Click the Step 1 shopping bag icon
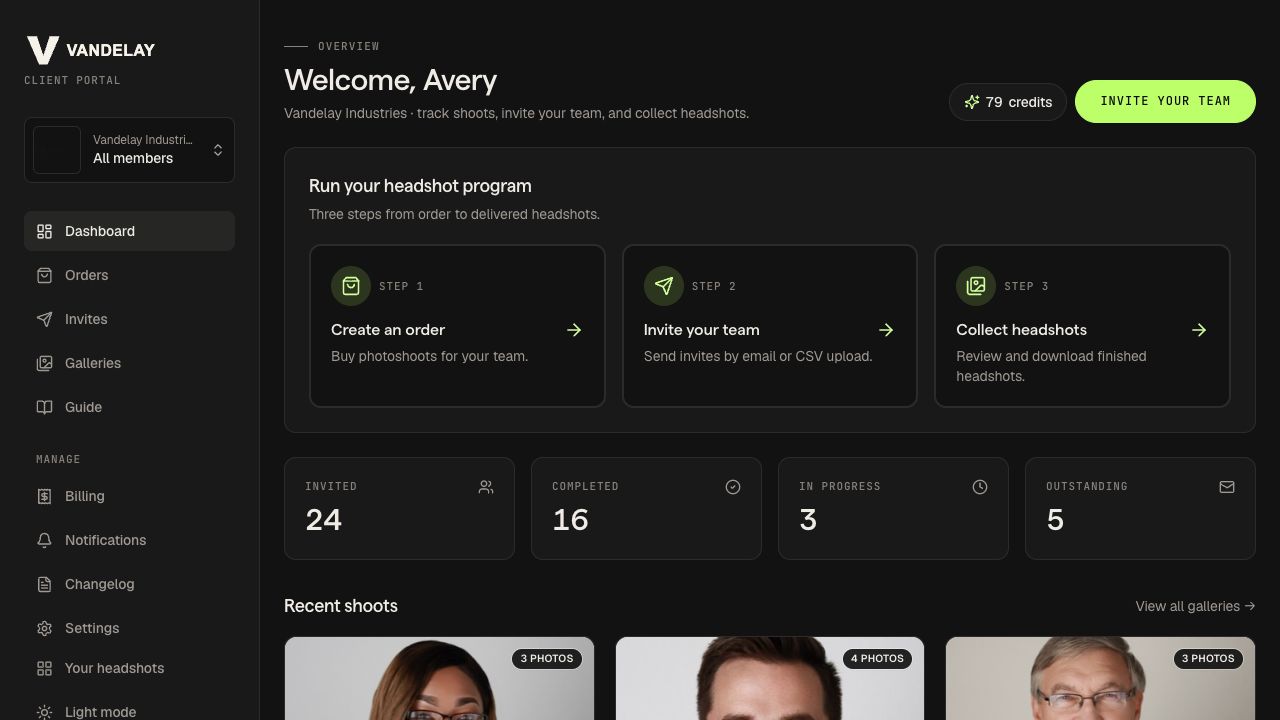 [x=351, y=286]
